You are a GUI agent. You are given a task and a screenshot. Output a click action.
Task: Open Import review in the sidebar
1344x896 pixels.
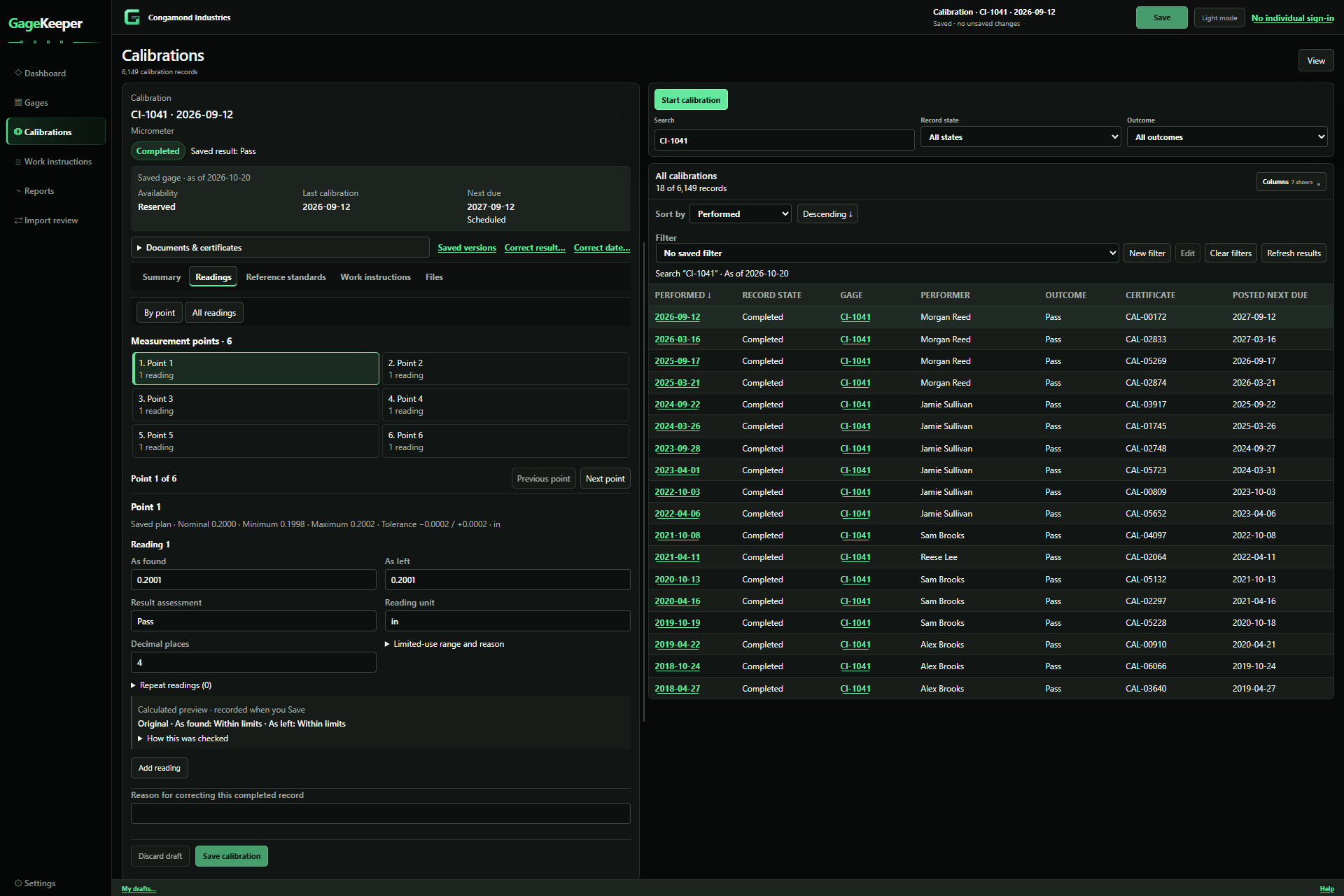(56, 220)
